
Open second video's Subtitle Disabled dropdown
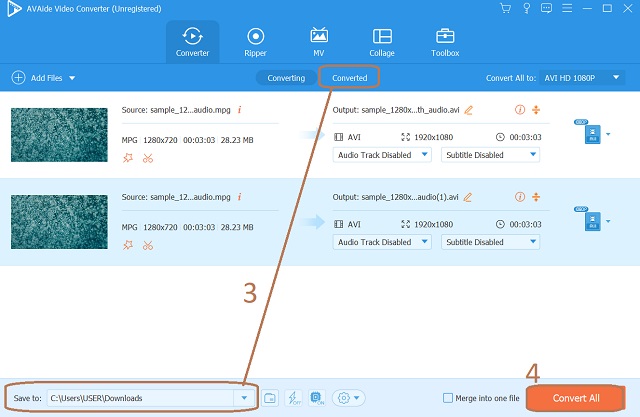click(490, 242)
